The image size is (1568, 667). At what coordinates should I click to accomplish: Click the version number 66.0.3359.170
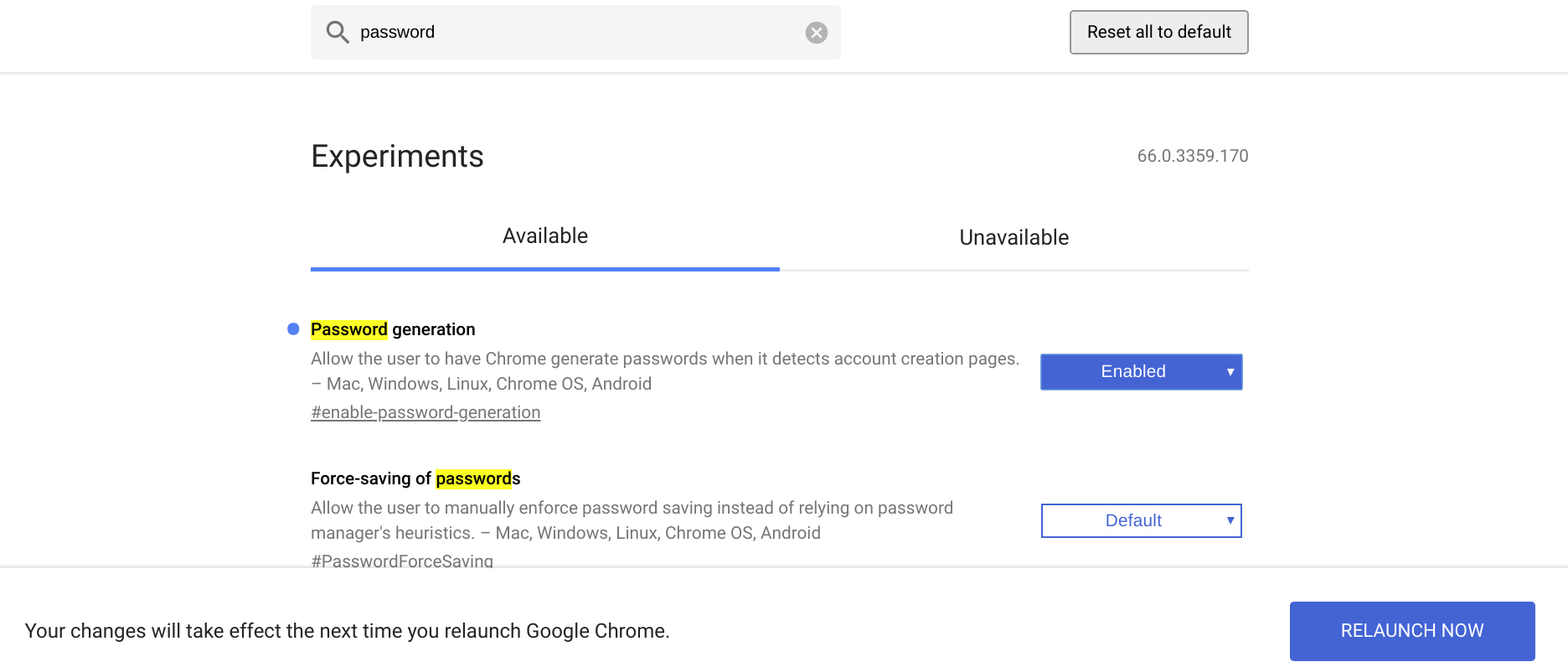(x=1193, y=156)
